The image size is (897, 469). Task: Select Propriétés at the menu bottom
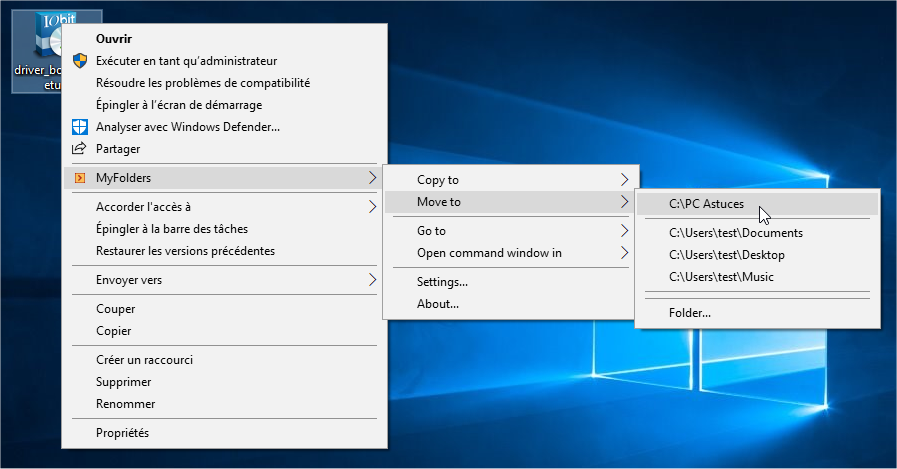click(x=122, y=433)
